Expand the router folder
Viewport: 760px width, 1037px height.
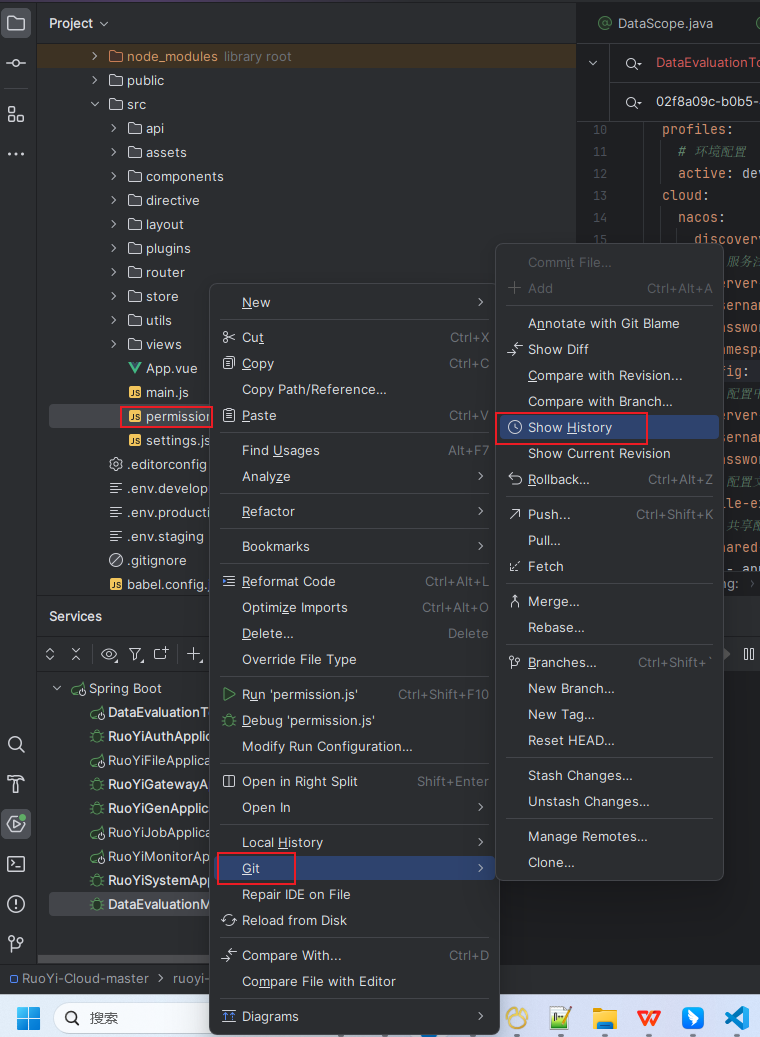pyautogui.click(x=114, y=272)
